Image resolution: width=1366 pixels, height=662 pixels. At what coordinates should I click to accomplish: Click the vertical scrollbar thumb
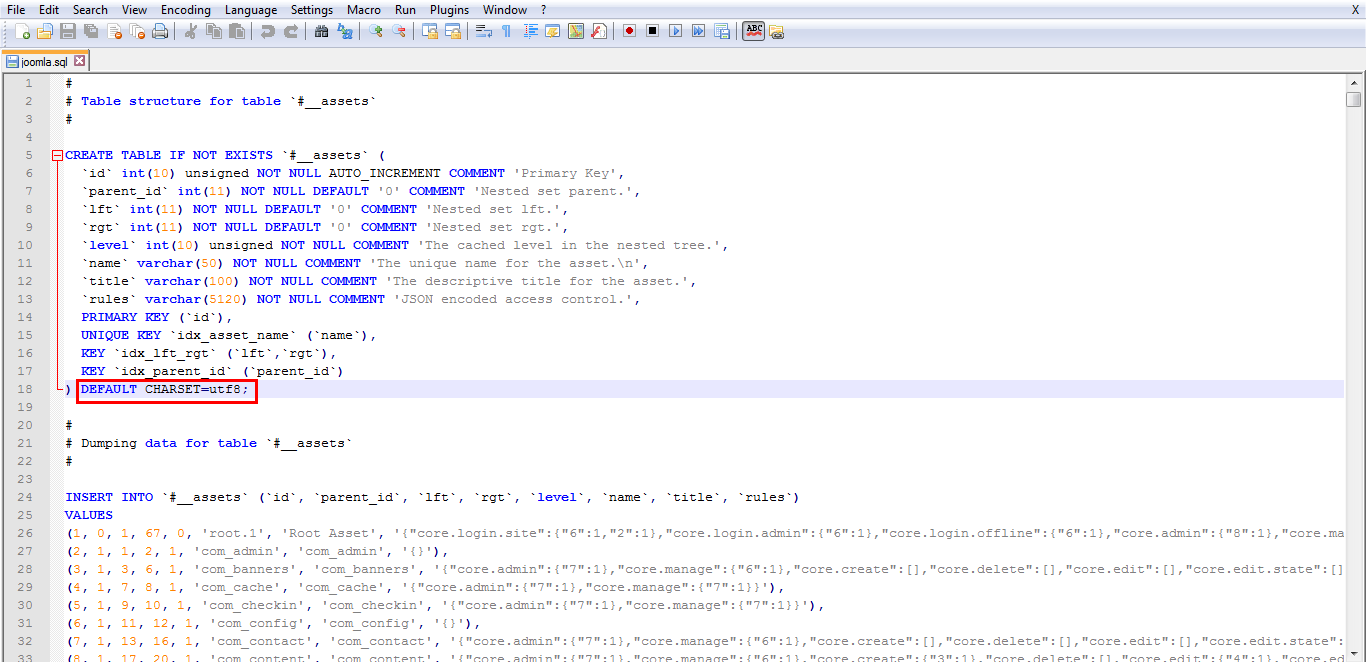1354,100
